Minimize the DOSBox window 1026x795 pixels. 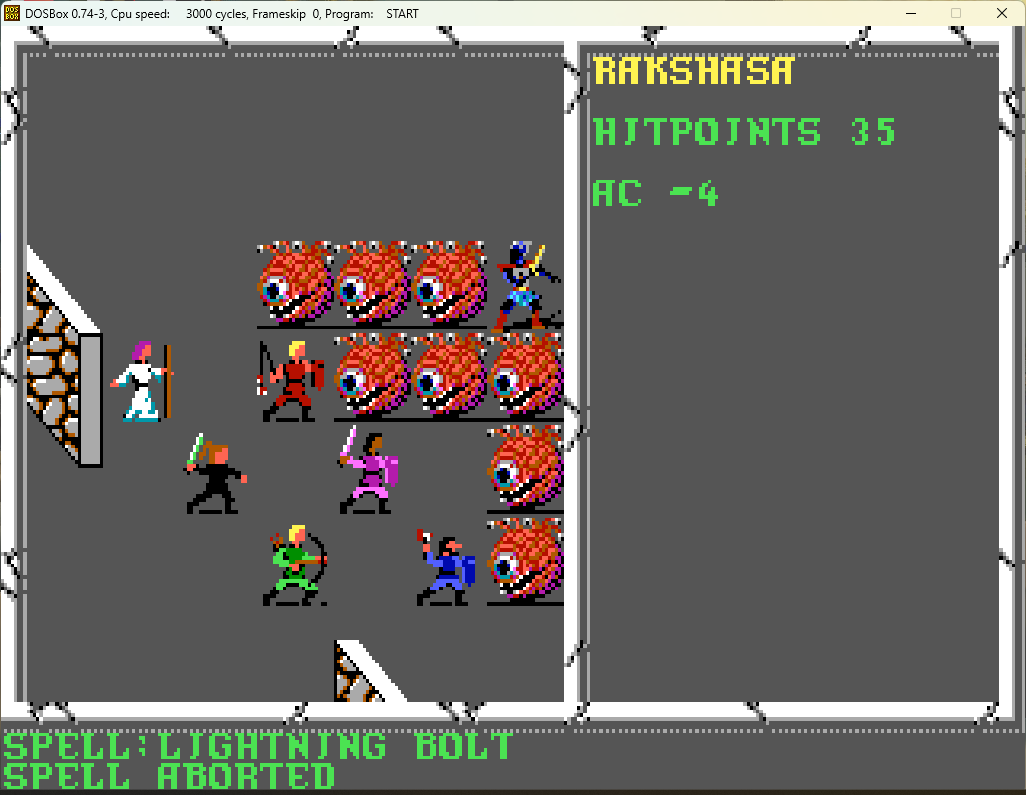pyautogui.click(x=911, y=13)
